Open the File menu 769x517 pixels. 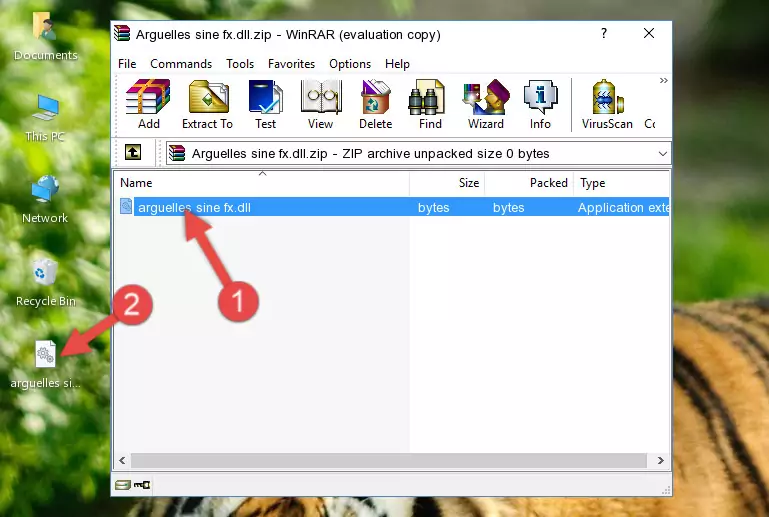[x=127, y=64]
